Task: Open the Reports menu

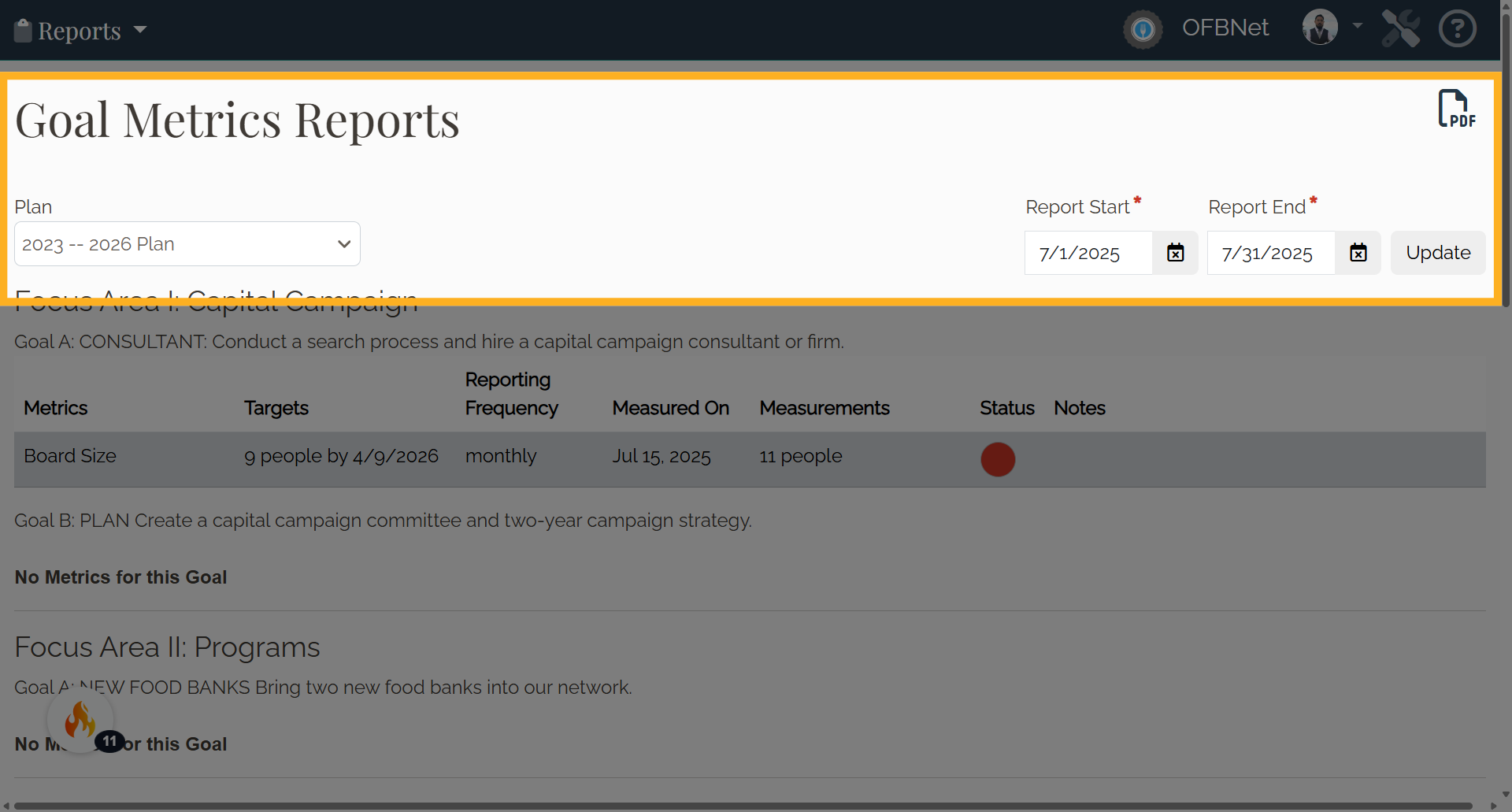Action: pyautogui.click(x=80, y=31)
